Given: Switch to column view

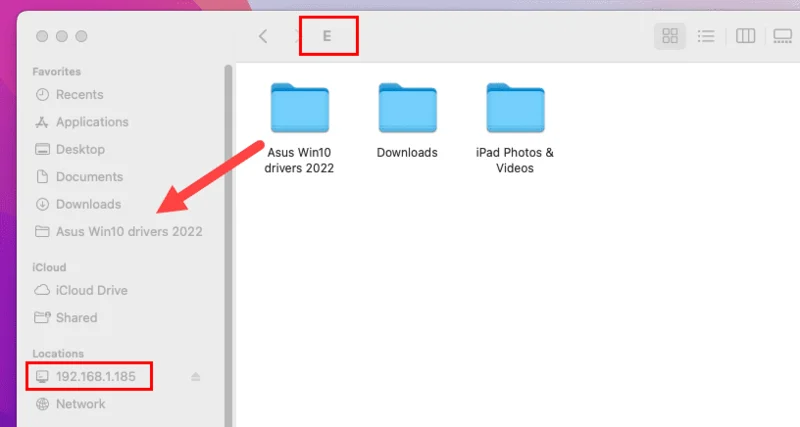Looking at the screenshot, I should click(x=745, y=36).
